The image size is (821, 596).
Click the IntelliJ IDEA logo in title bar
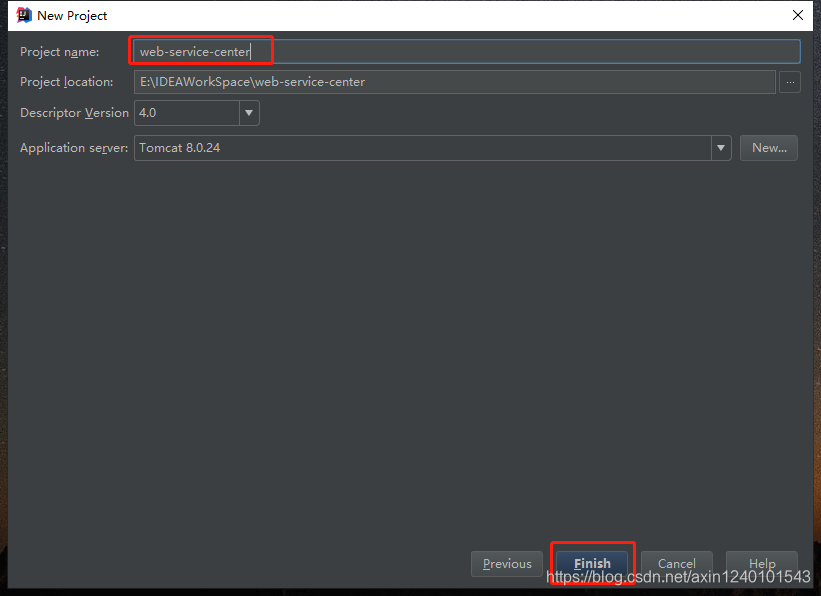tap(24, 15)
